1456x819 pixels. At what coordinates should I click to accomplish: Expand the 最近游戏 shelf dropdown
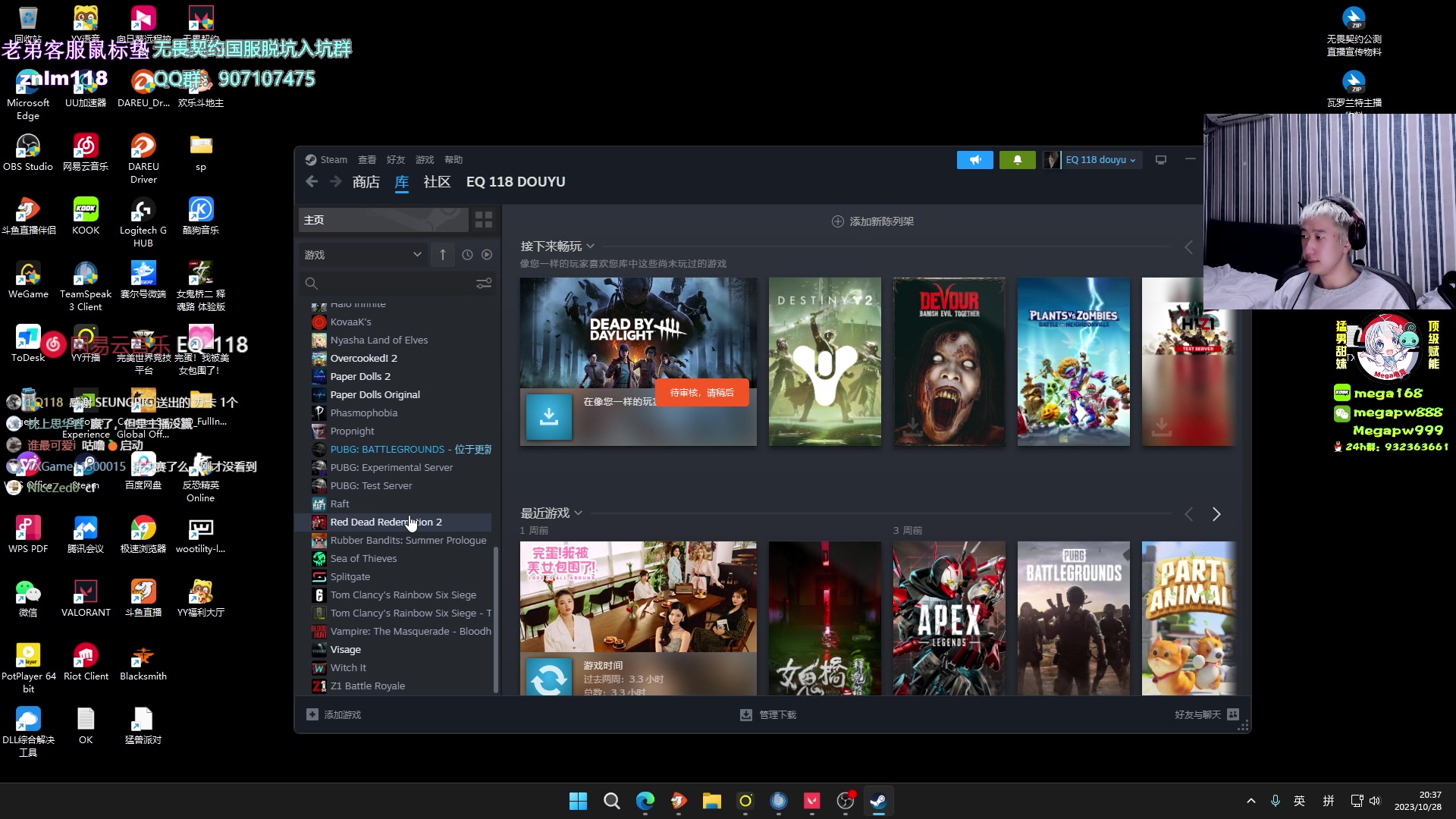[579, 513]
